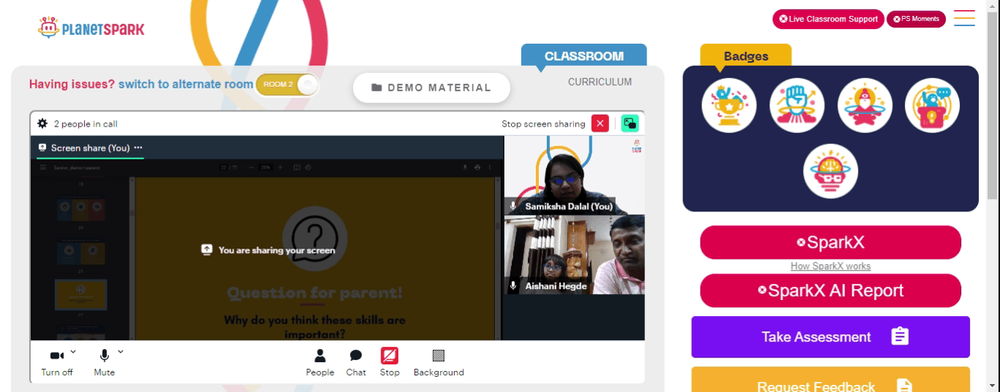Viewport: 1000px width, 392px height.
Task: Open the Background effects option
Action: (x=439, y=362)
